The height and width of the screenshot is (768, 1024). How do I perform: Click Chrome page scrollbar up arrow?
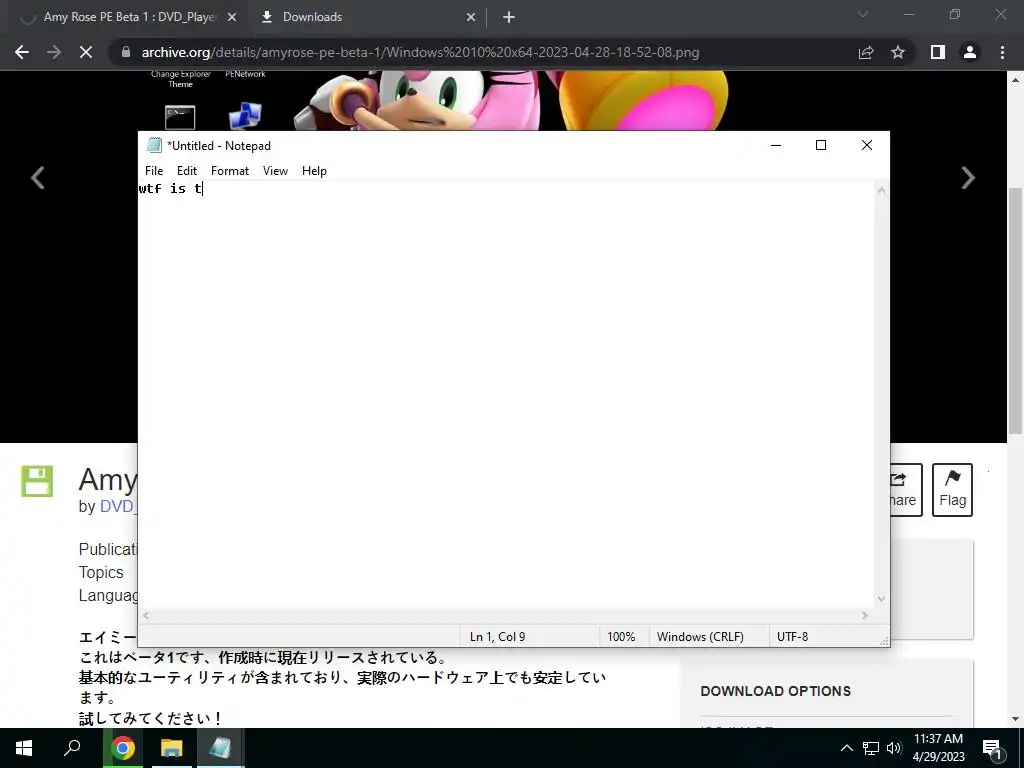tap(1015, 80)
